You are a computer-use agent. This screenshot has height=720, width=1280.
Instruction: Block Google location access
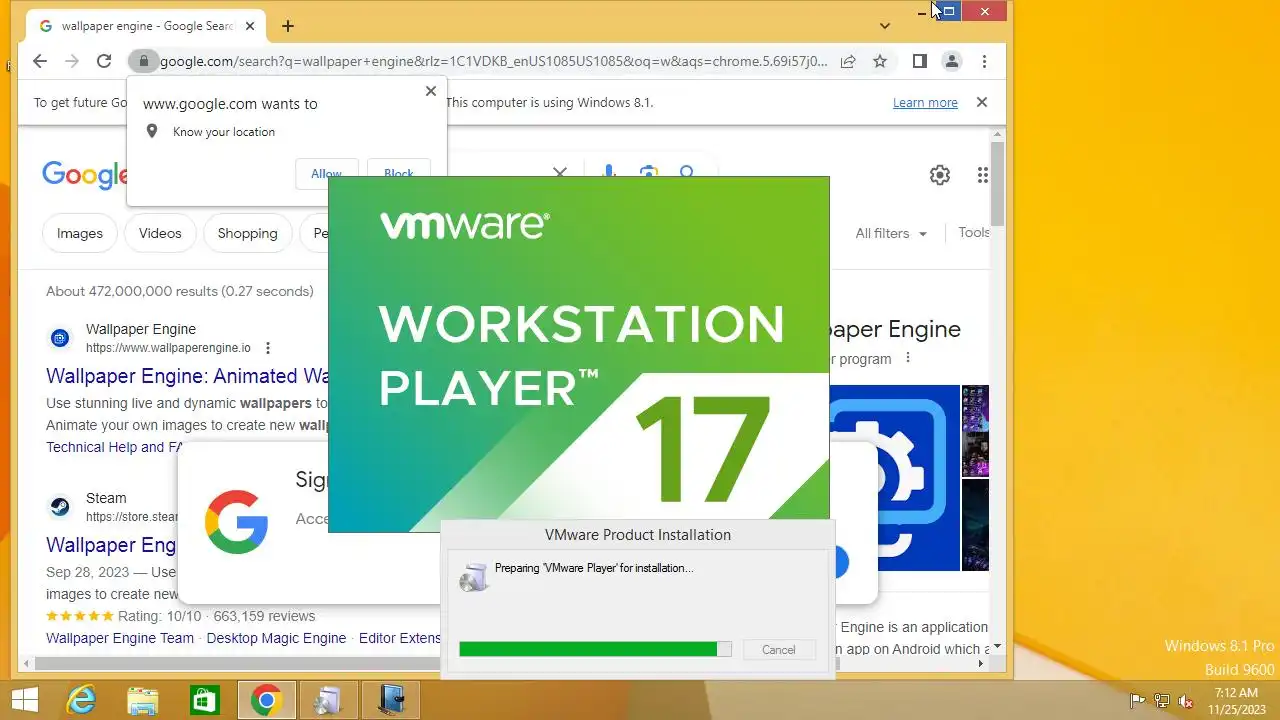coord(398,172)
